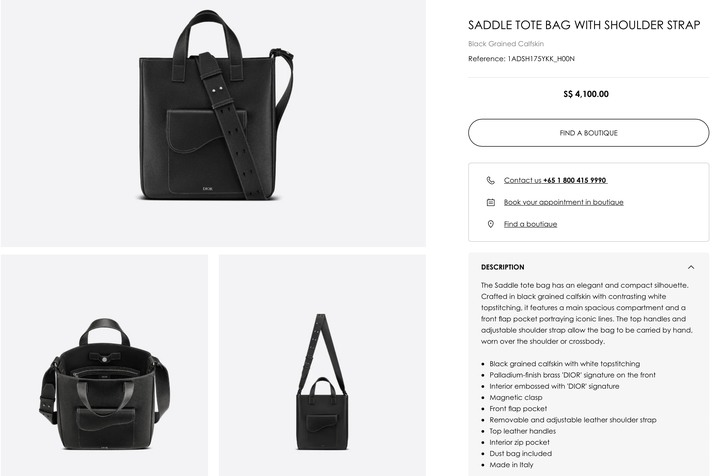Screen dimensions: 720x476
Task: Click the S$ 4,100.00 price
Action: [x=586, y=94]
